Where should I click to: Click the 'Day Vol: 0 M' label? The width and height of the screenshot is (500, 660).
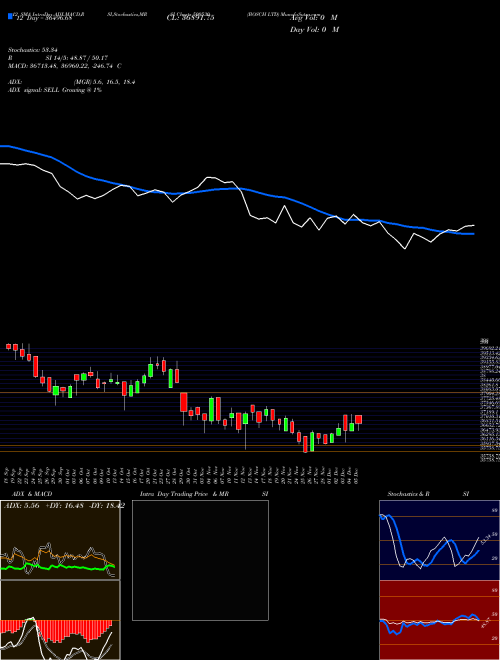[x=314, y=30]
